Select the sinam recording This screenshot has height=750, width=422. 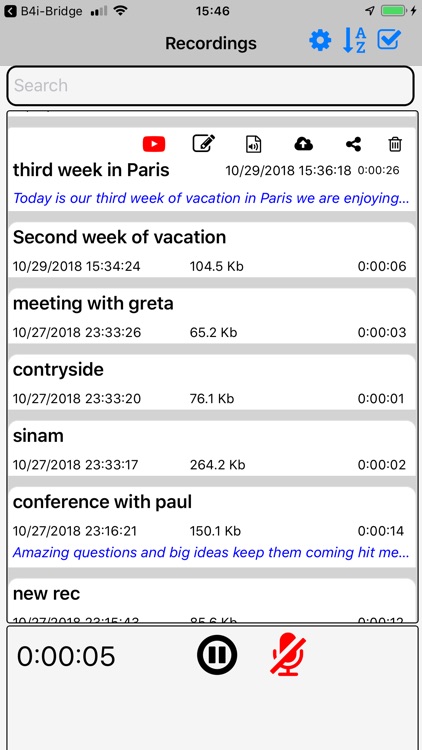click(x=211, y=450)
